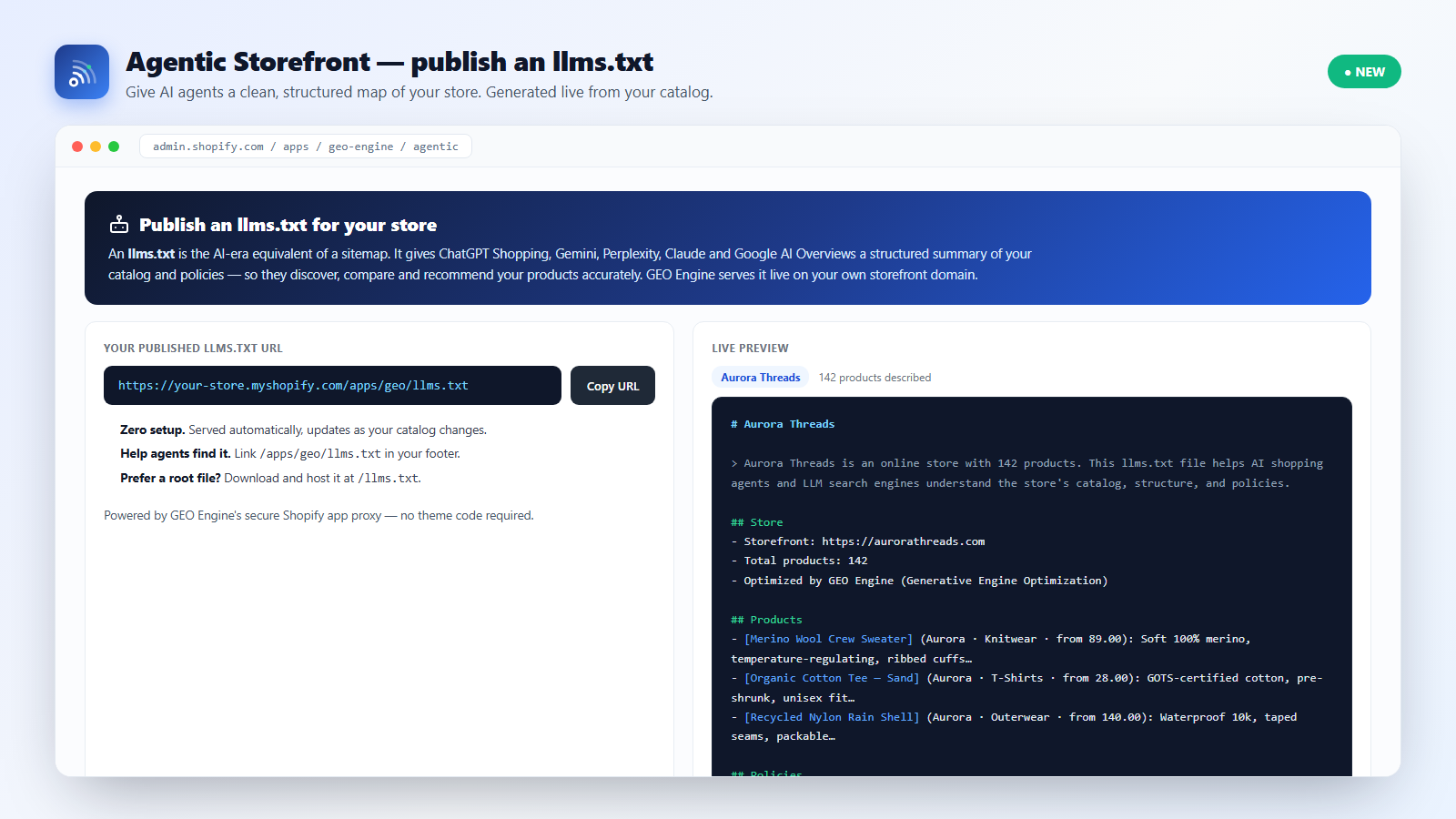Click the aurorathreads.com storefront URL
The height and width of the screenshot is (819, 1456).
903,541
